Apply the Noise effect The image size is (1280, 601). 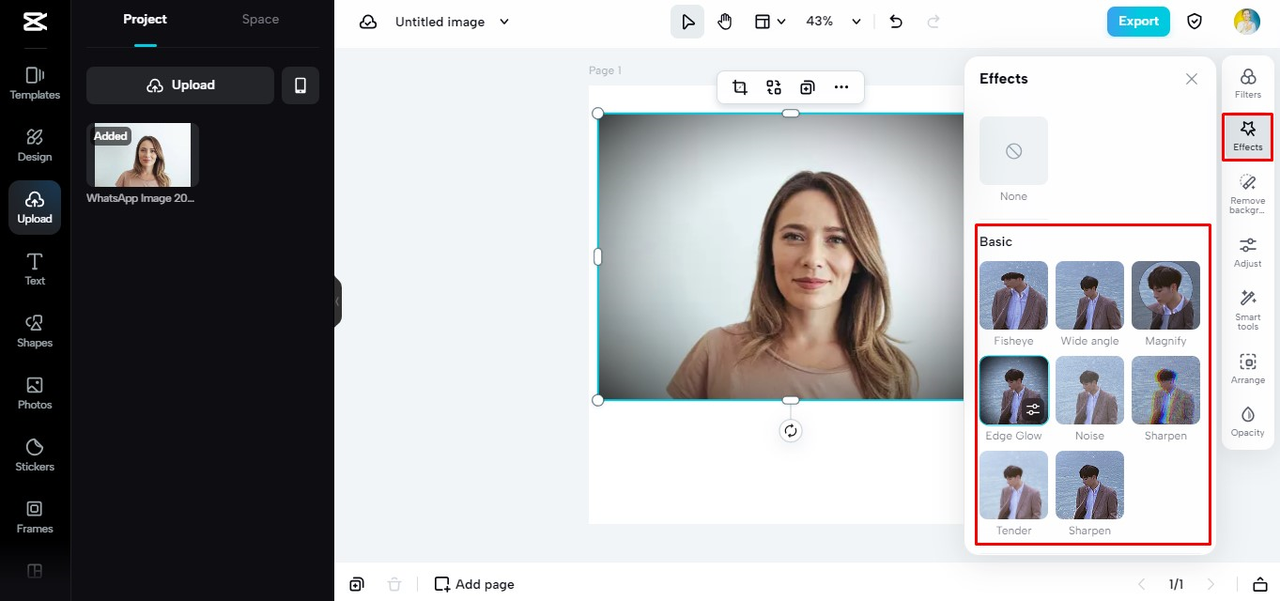(x=1090, y=390)
